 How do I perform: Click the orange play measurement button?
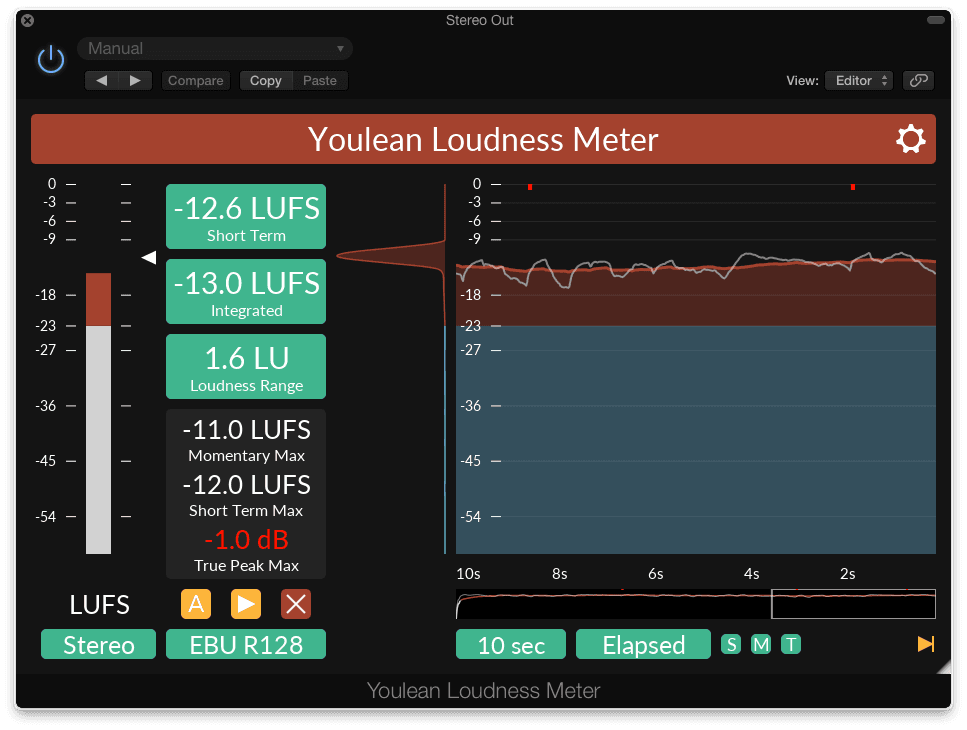coord(245,604)
